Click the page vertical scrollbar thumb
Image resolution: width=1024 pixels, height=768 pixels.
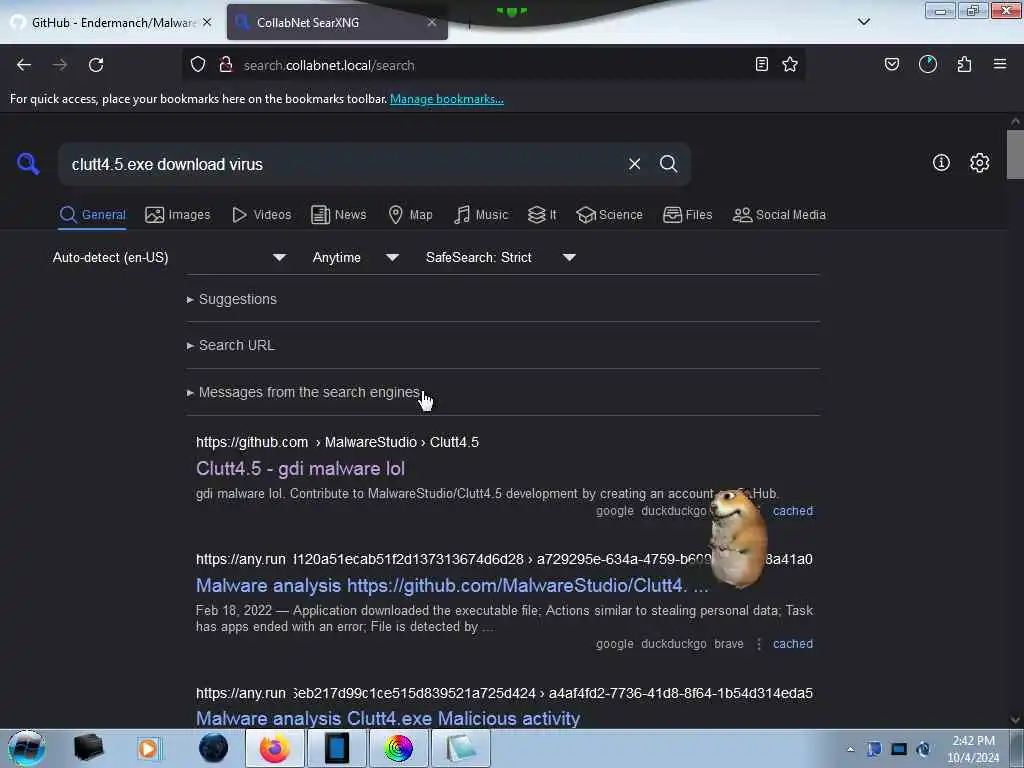[1015, 155]
